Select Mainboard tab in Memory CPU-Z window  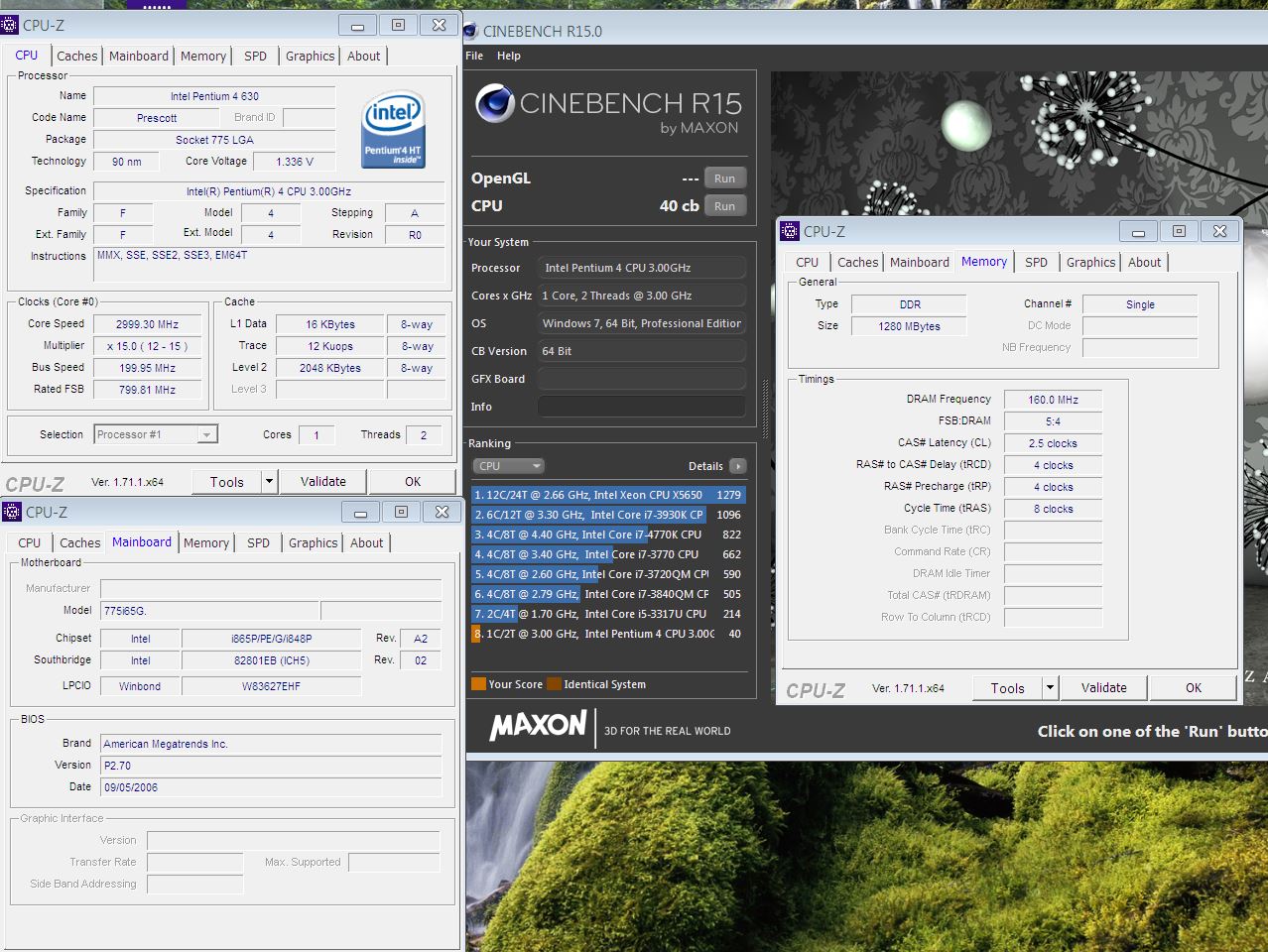click(920, 262)
